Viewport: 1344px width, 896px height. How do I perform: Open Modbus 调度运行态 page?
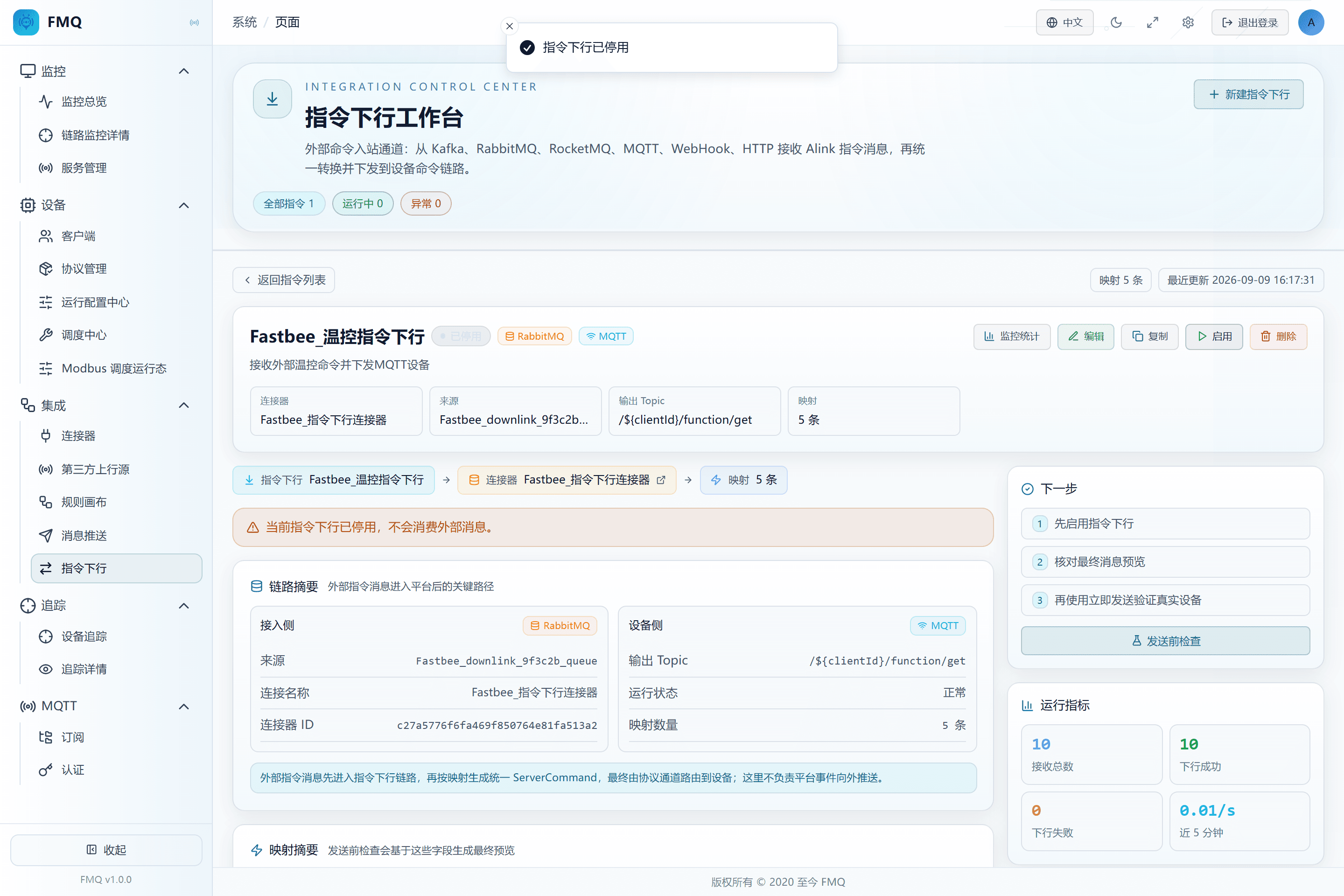pyautogui.click(x=117, y=368)
